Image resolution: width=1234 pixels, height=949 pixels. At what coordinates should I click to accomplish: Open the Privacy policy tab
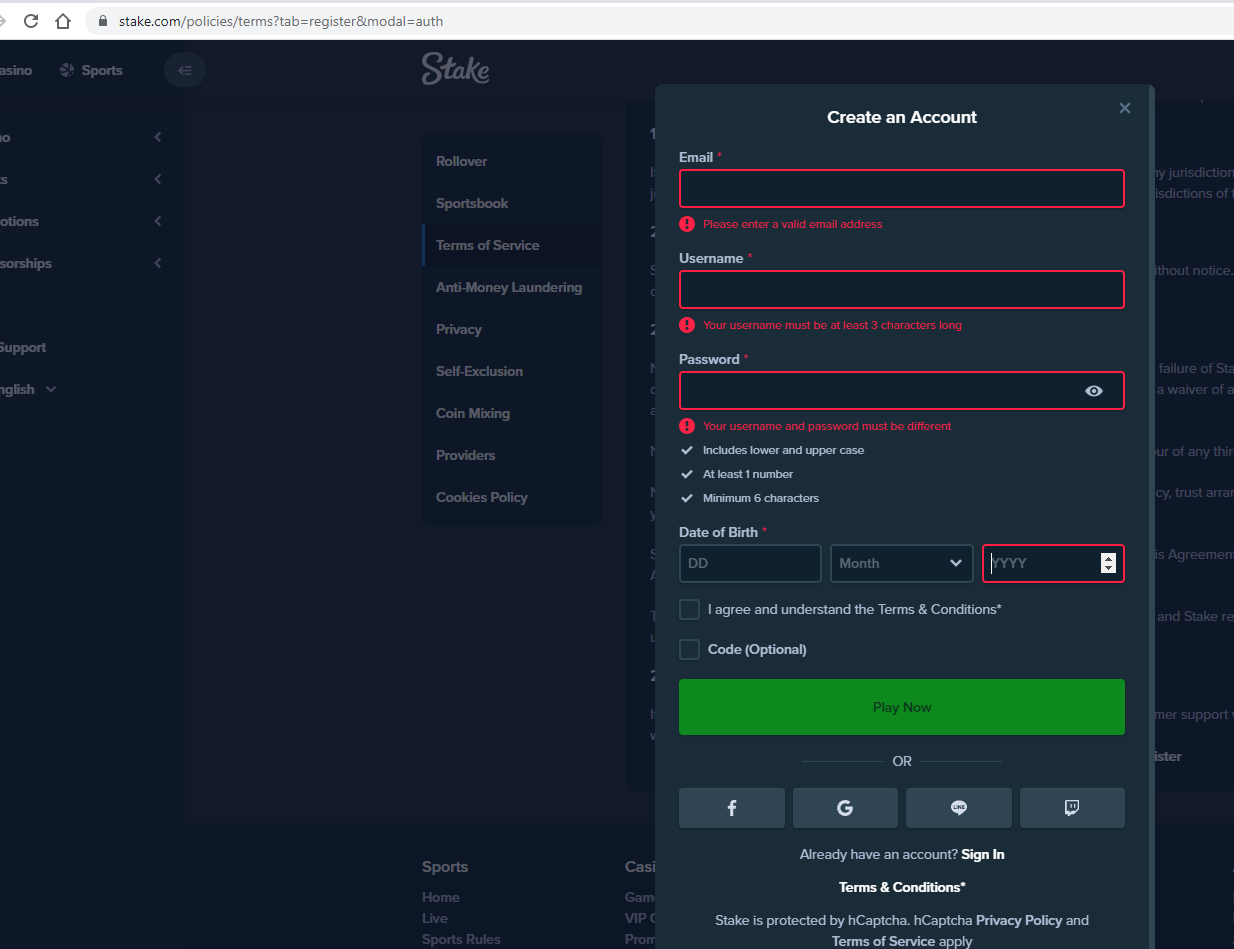(x=459, y=329)
